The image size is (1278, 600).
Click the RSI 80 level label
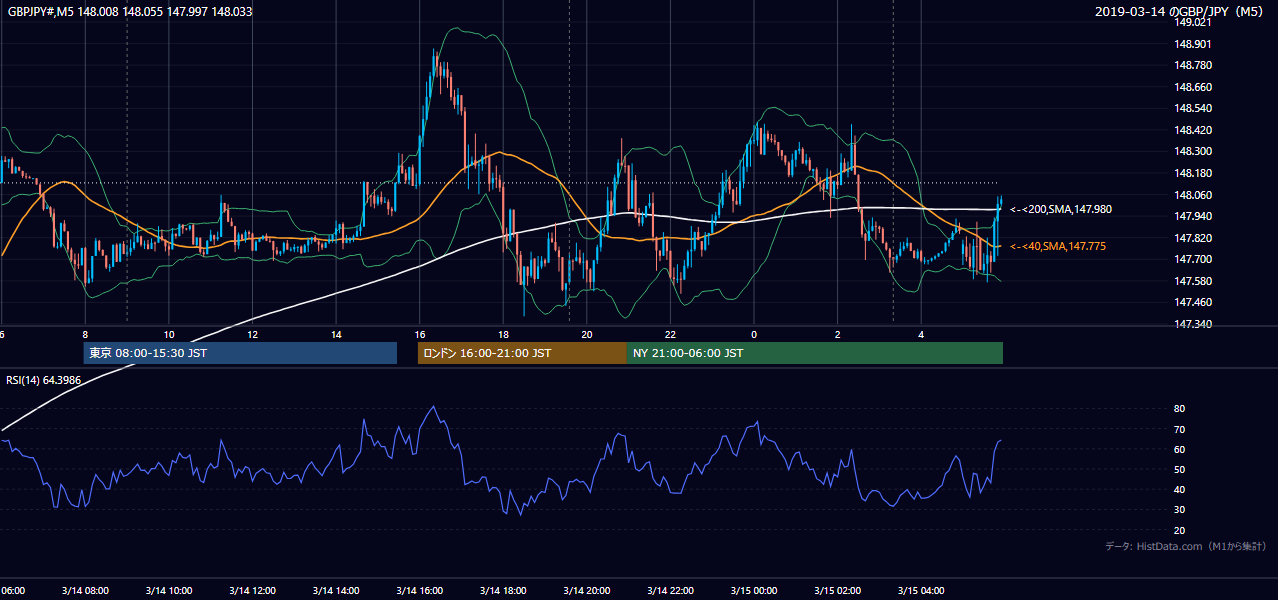tap(1179, 409)
